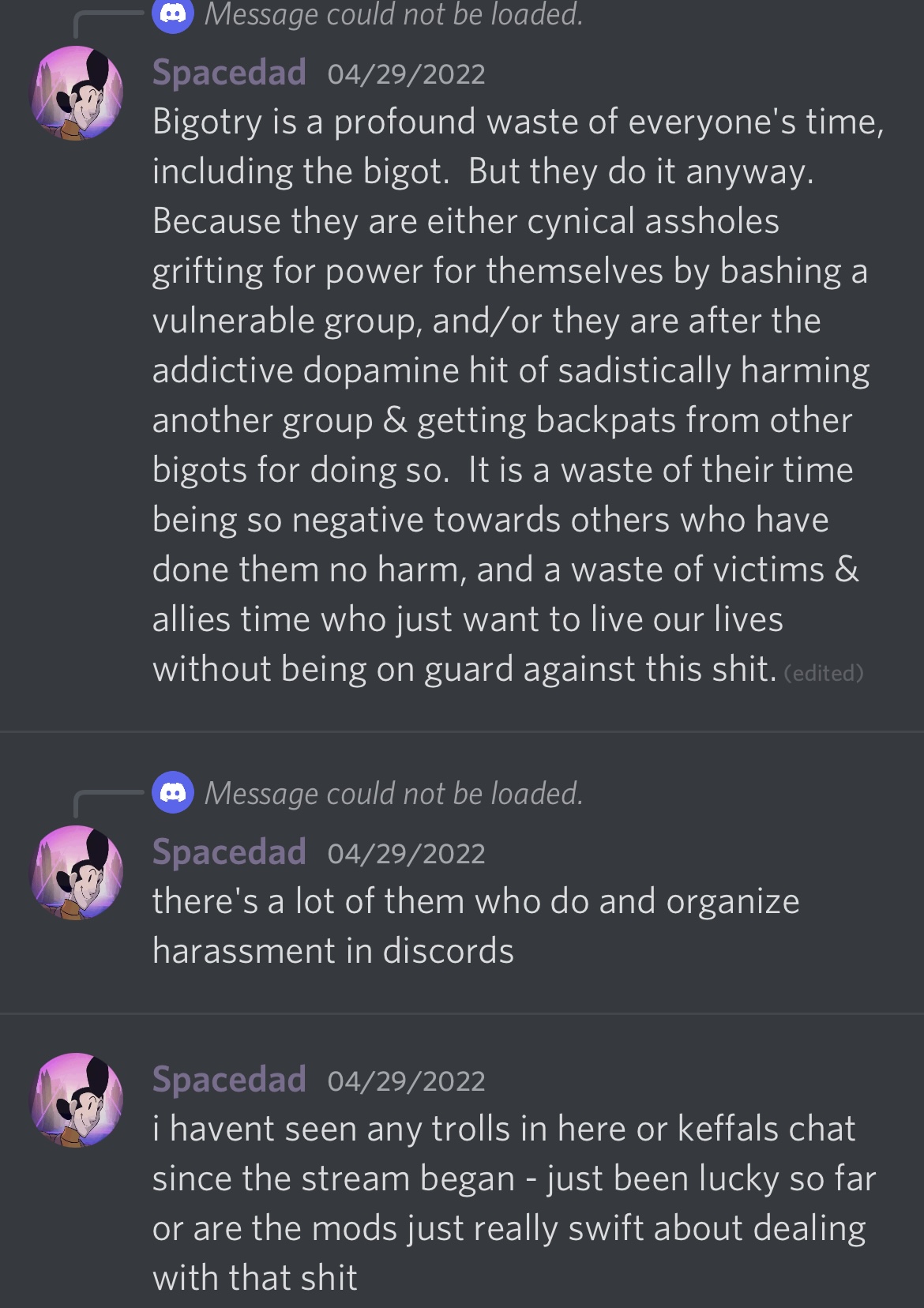Tap the divider line between harassment and trolls messages
The height and width of the screenshot is (1308, 924).
tap(462, 1013)
